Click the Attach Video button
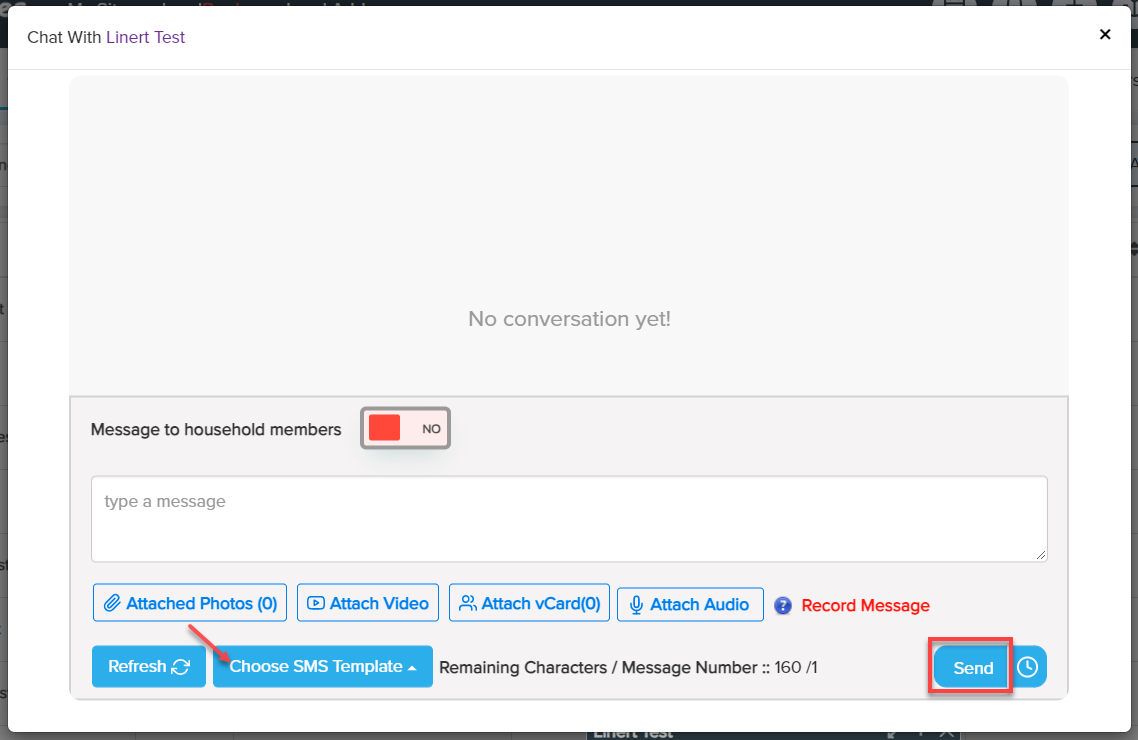1138x740 pixels. pyautogui.click(x=368, y=603)
